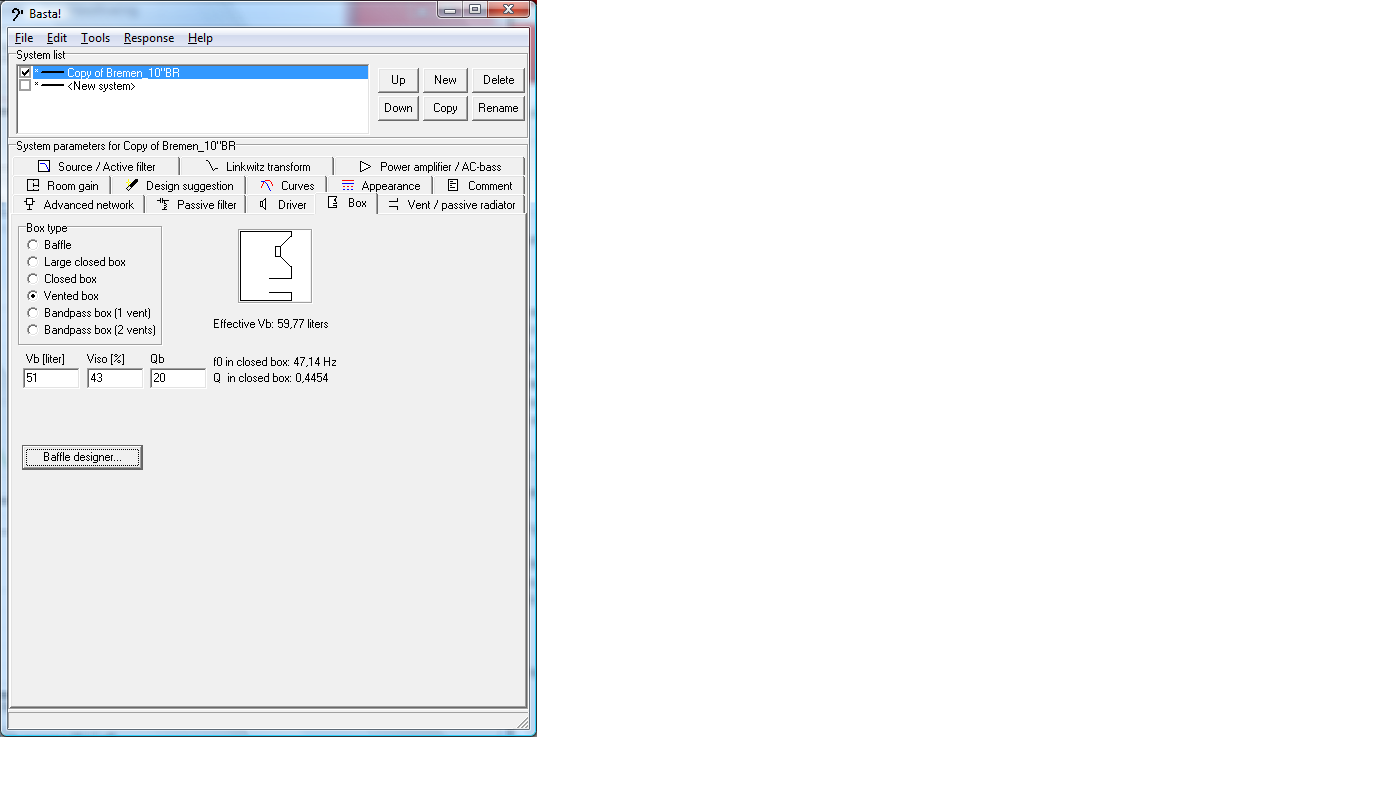Select the Passive filter tab
The image size is (1378, 795).
click(197, 205)
